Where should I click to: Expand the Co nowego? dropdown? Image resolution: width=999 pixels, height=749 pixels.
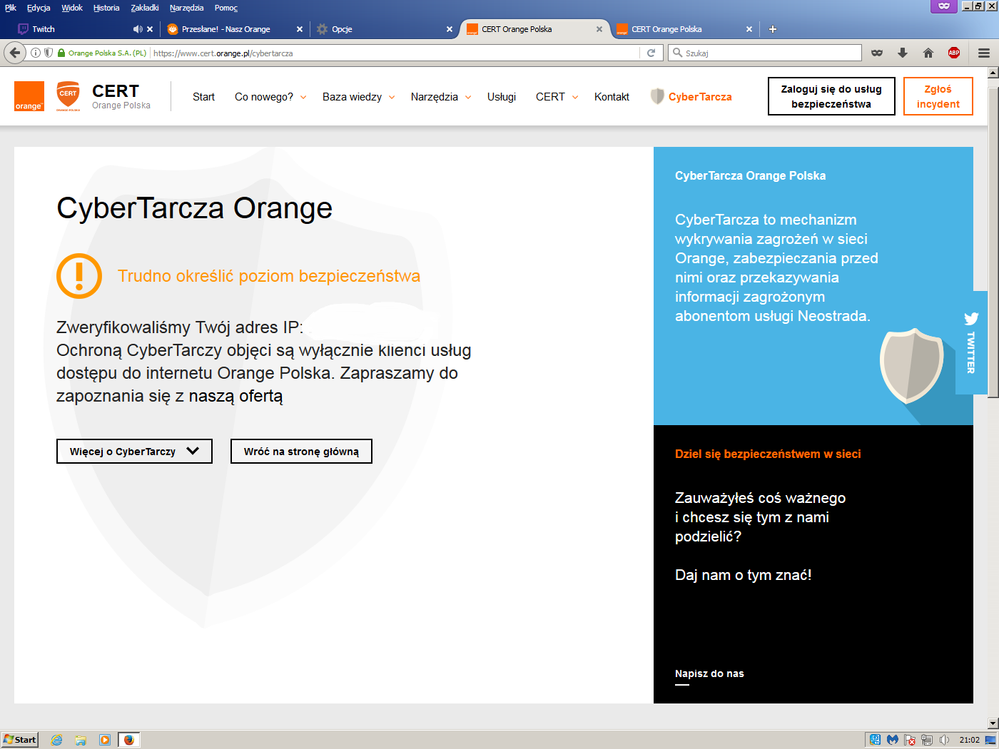click(x=270, y=97)
